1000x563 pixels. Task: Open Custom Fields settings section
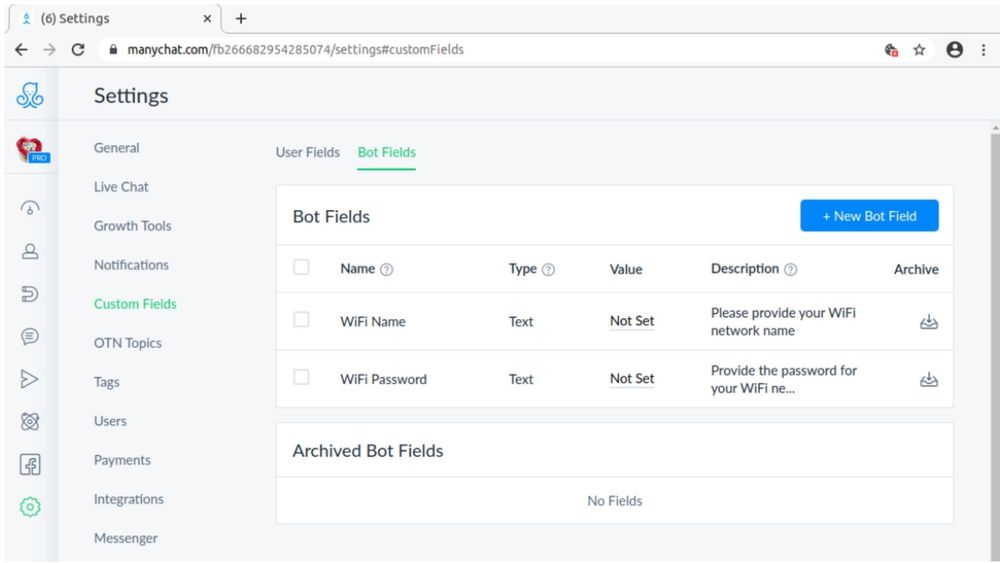[x=135, y=304]
